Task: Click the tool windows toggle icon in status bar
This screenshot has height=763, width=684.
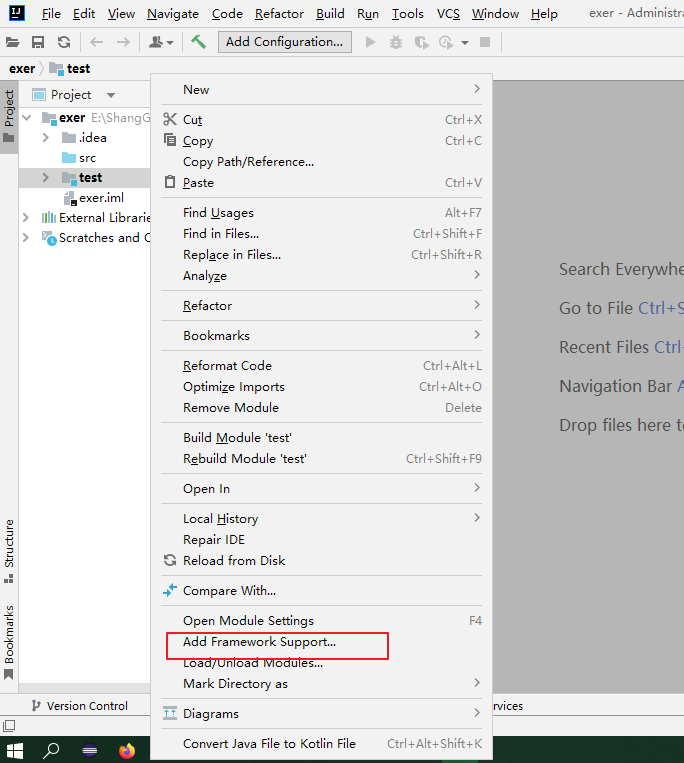Action: [9, 726]
